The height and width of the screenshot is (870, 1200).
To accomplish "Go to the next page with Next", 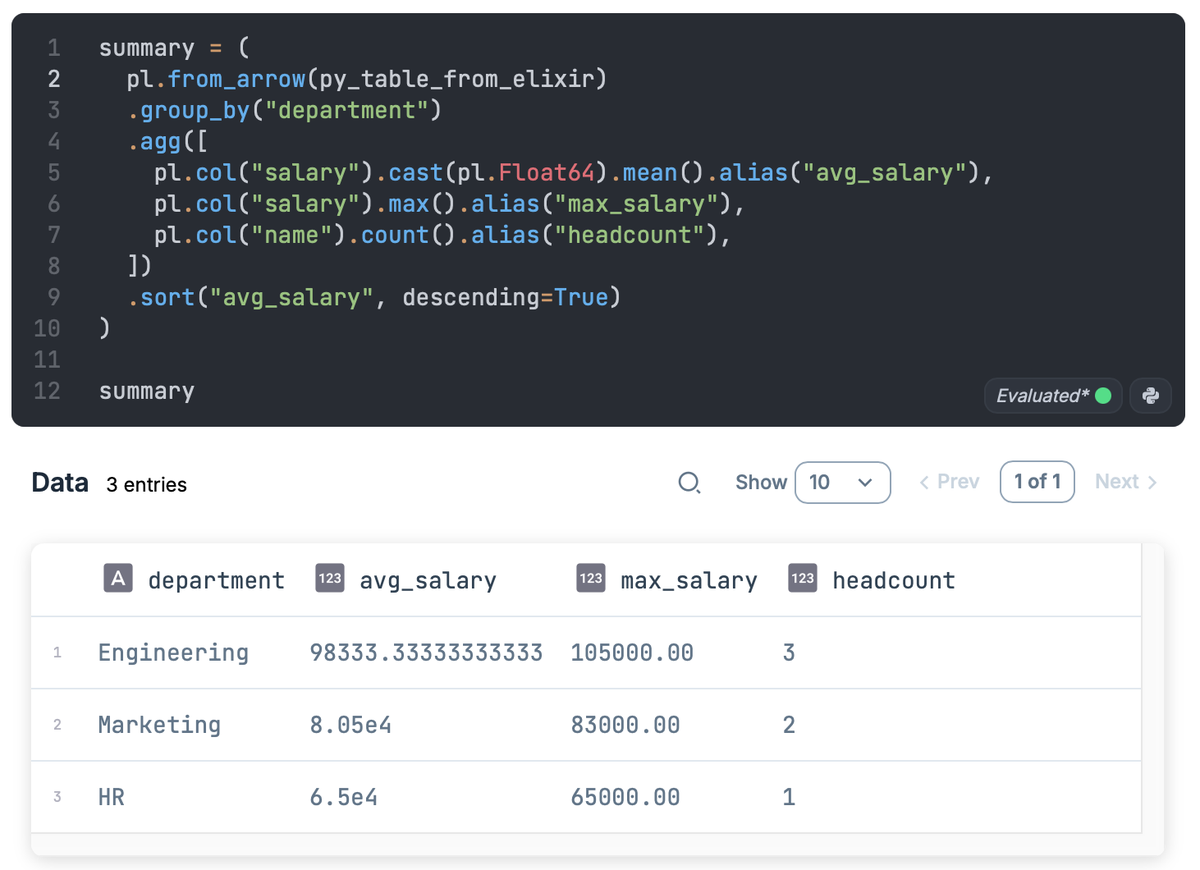I will [1126, 482].
